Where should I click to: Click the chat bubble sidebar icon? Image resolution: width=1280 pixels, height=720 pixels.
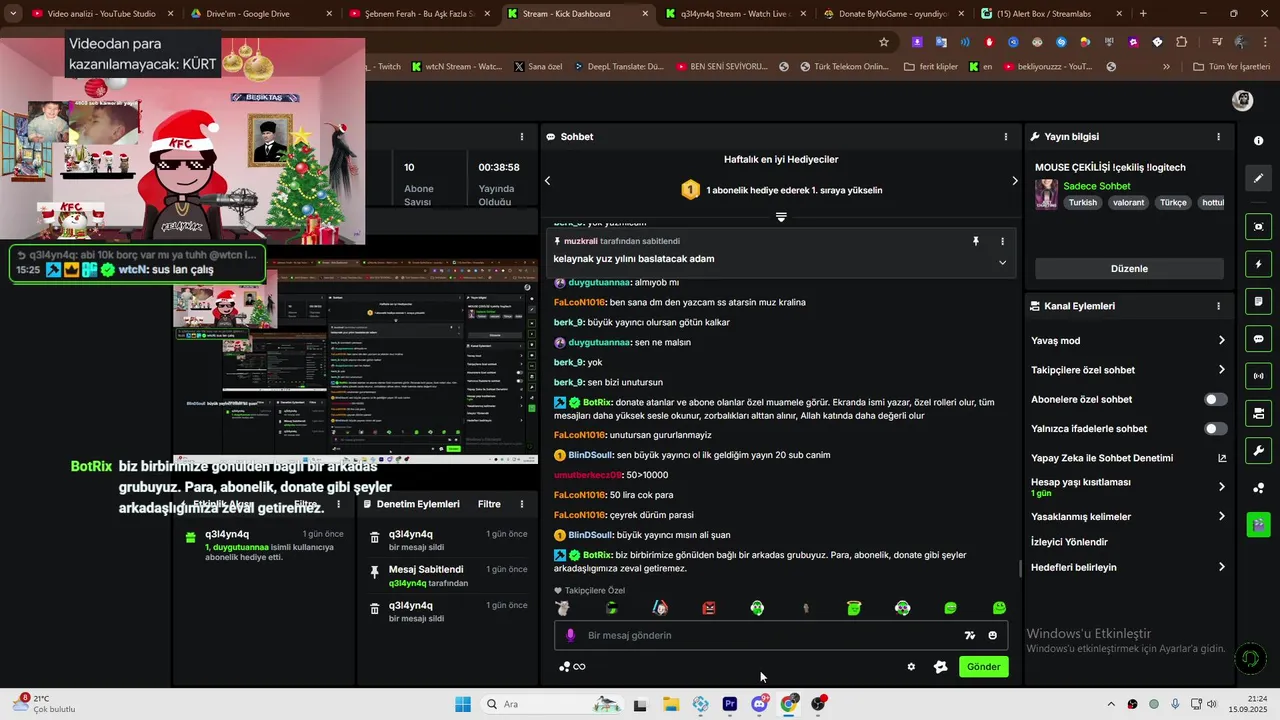click(x=1259, y=339)
